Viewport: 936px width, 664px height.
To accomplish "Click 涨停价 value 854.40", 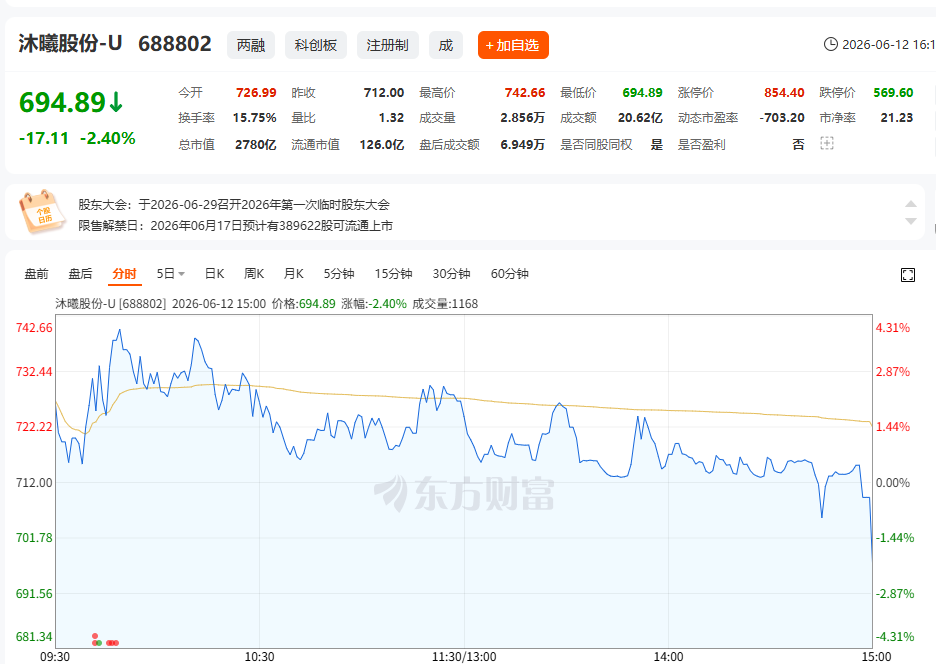I will [784, 93].
